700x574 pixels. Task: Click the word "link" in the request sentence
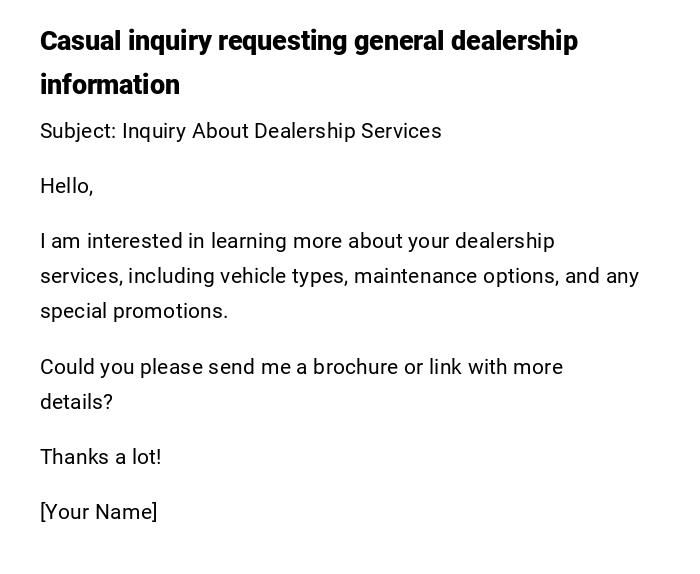pos(445,367)
